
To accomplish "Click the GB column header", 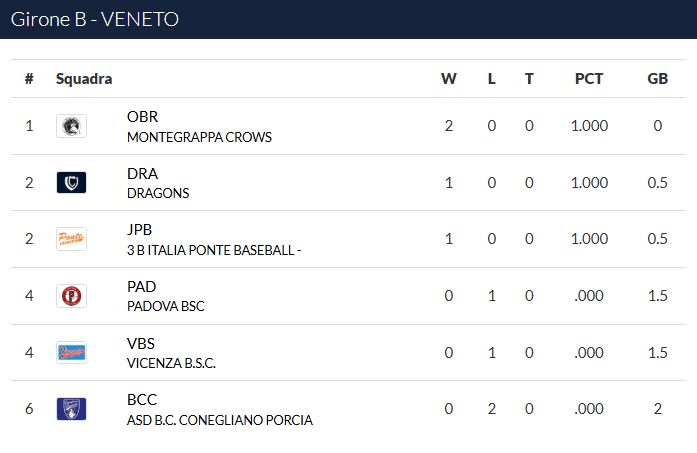I will click(x=657, y=79).
